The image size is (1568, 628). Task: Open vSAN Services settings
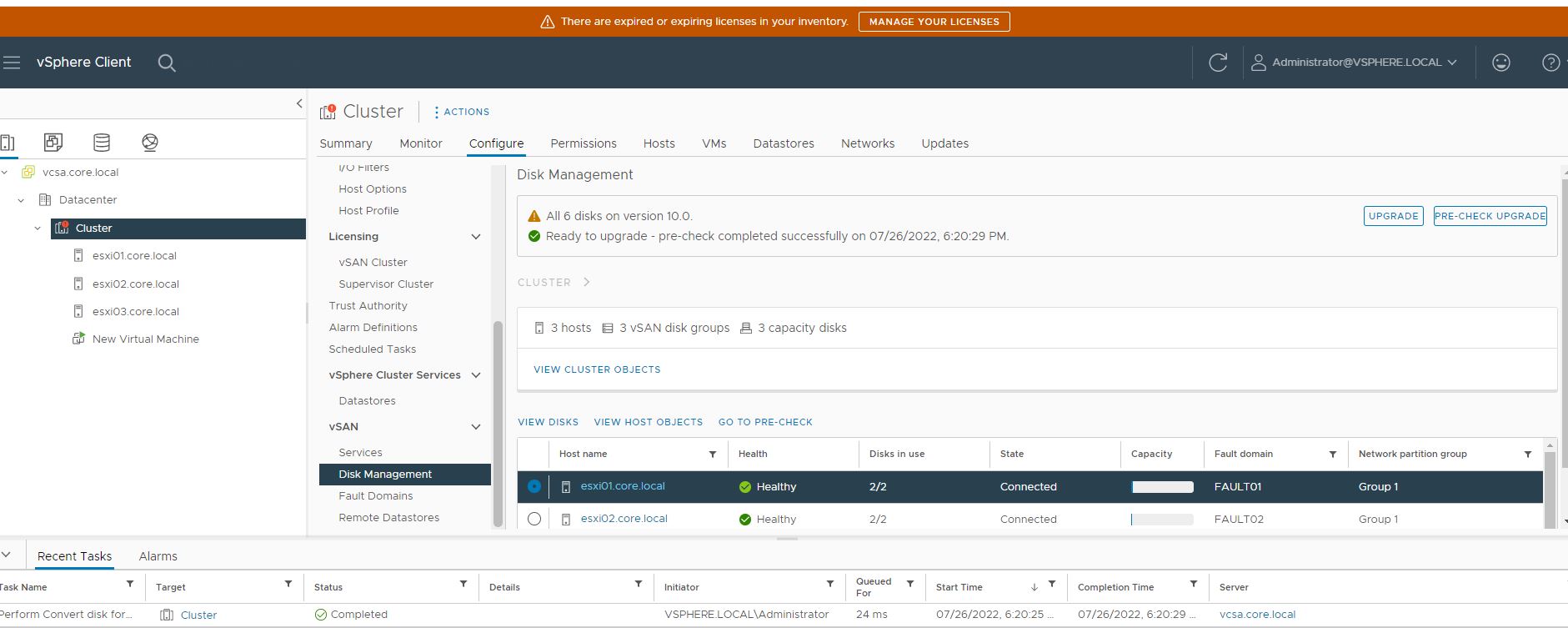point(361,453)
